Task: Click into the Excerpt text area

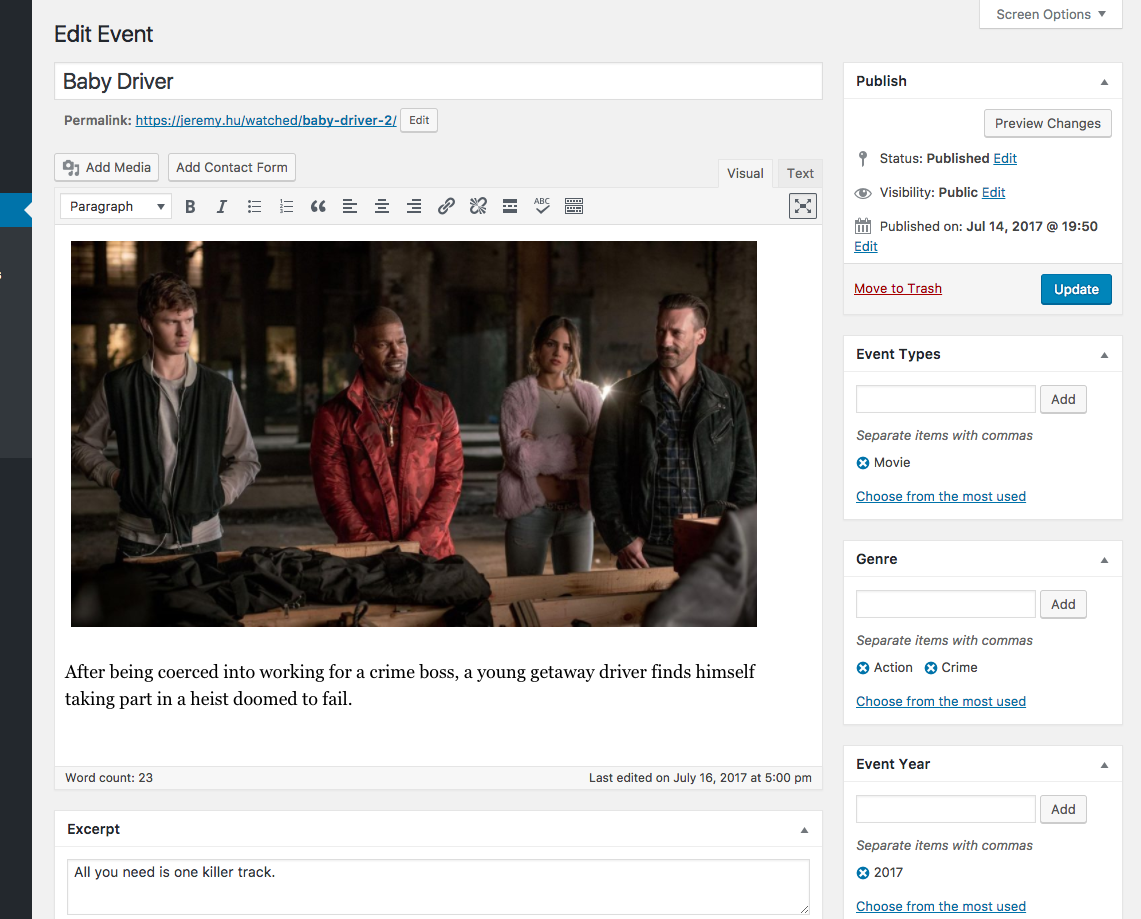Action: click(x=438, y=887)
